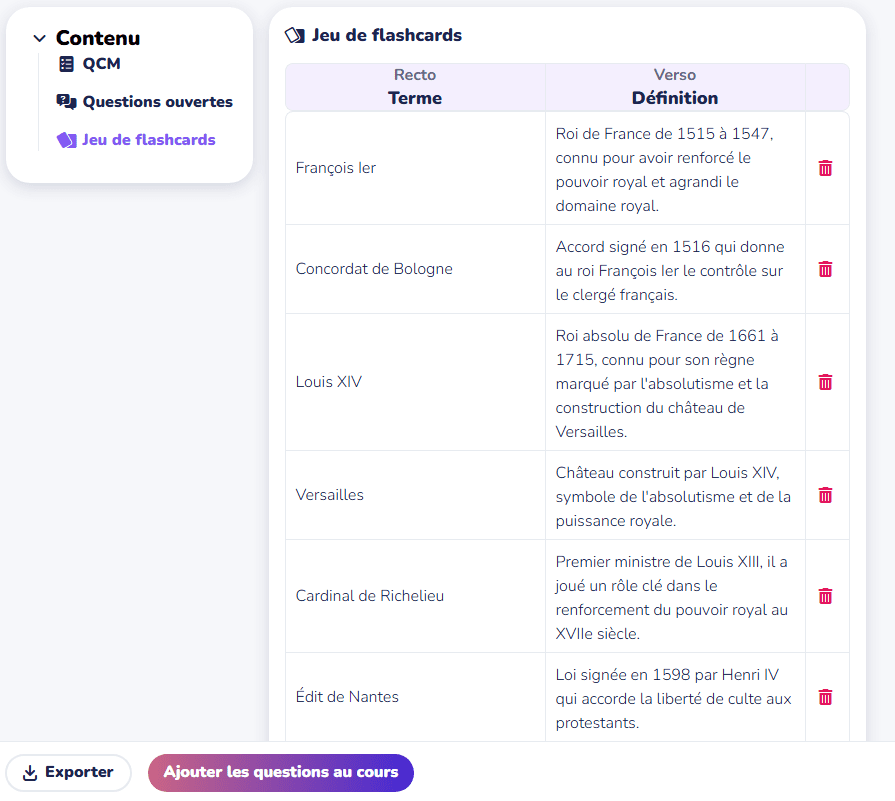Remove the Cardinal de Richelieu flashcard
This screenshot has height=801, width=895.
click(825, 596)
